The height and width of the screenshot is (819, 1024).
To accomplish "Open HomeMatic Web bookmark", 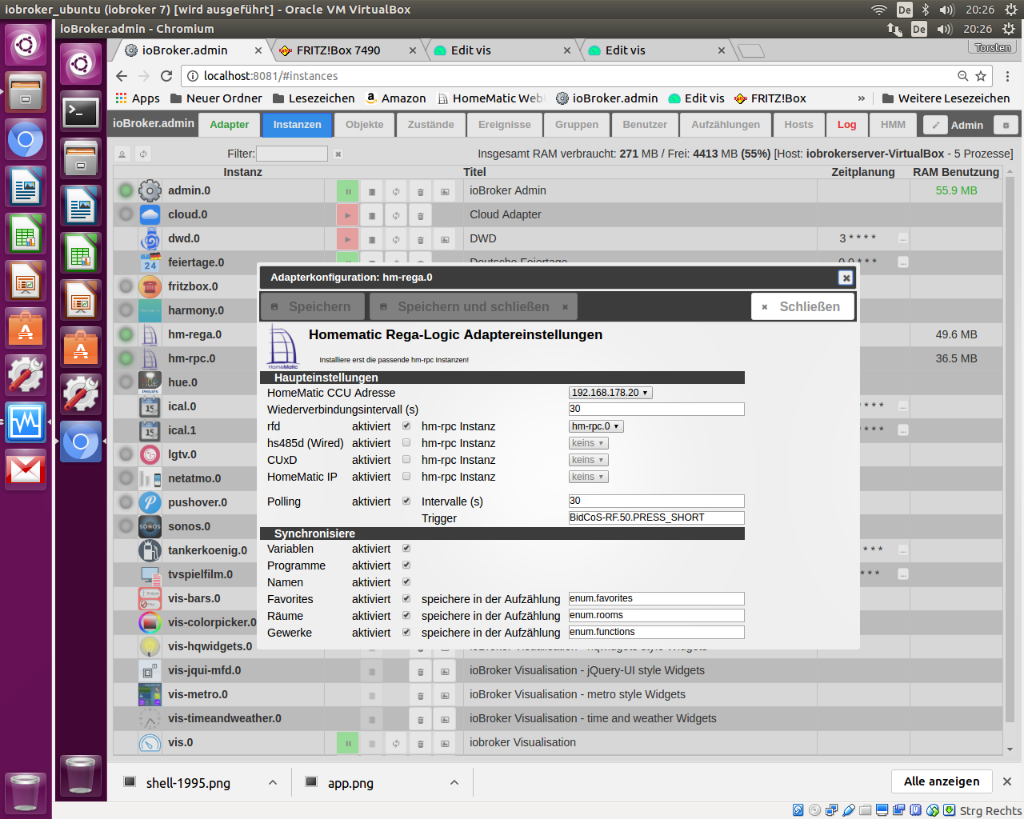I will pos(490,99).
